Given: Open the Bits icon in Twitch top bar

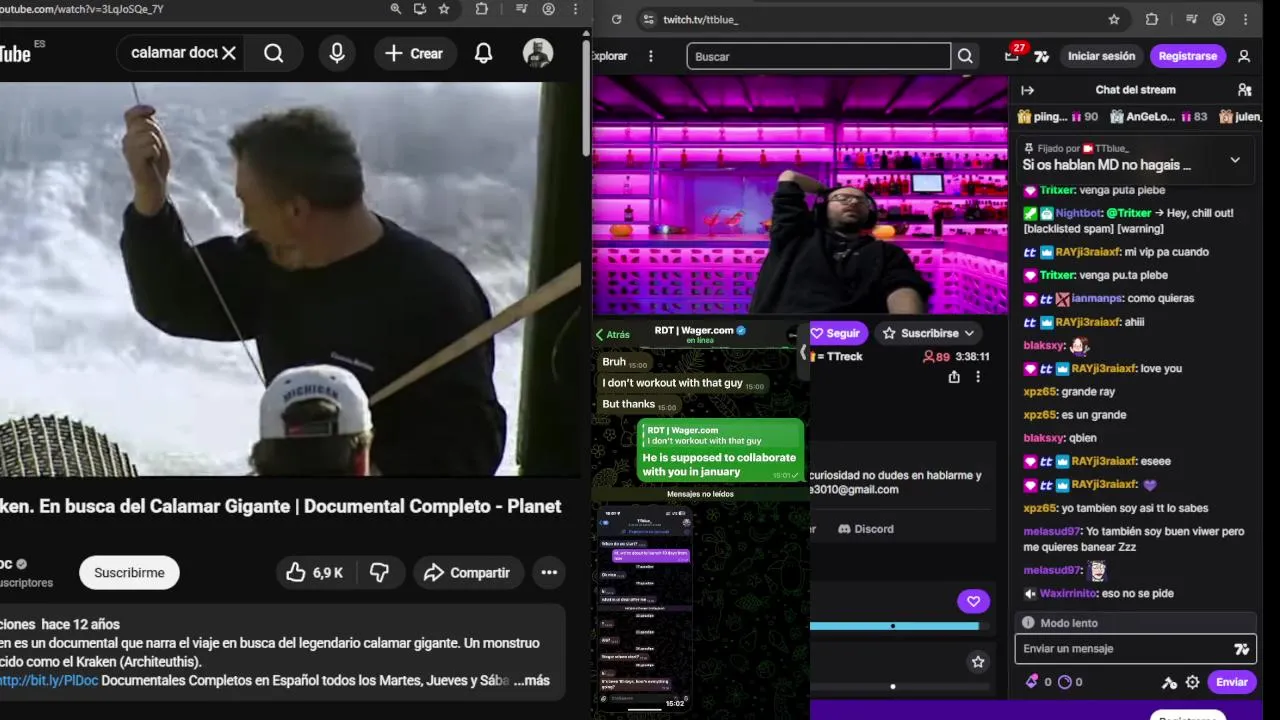Looking at the screenshot, I should (x=1042, y=57).
